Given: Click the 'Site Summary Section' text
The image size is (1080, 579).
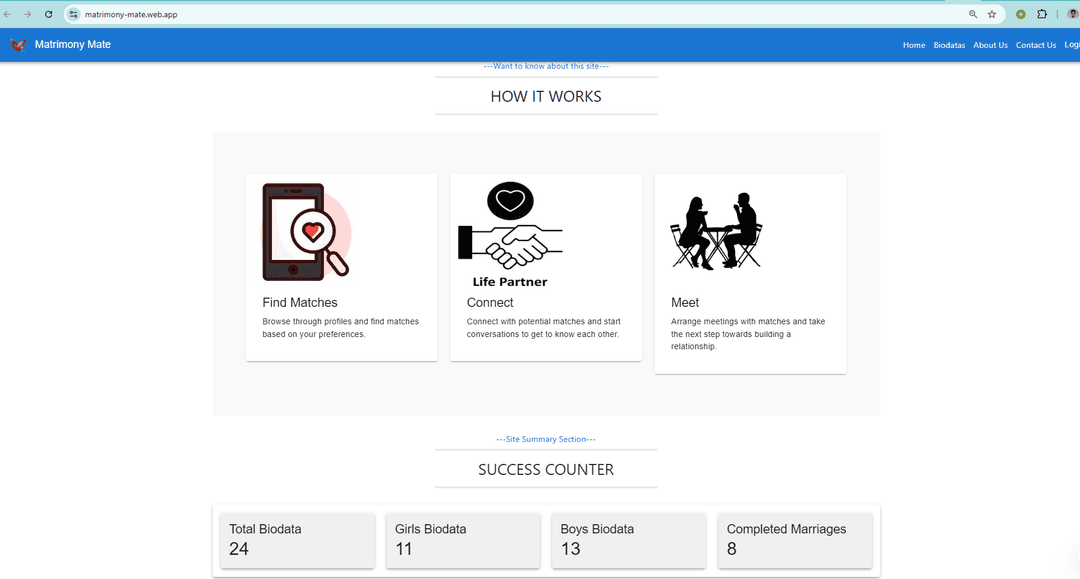Looking at the screenshot, I should [546, 439].
